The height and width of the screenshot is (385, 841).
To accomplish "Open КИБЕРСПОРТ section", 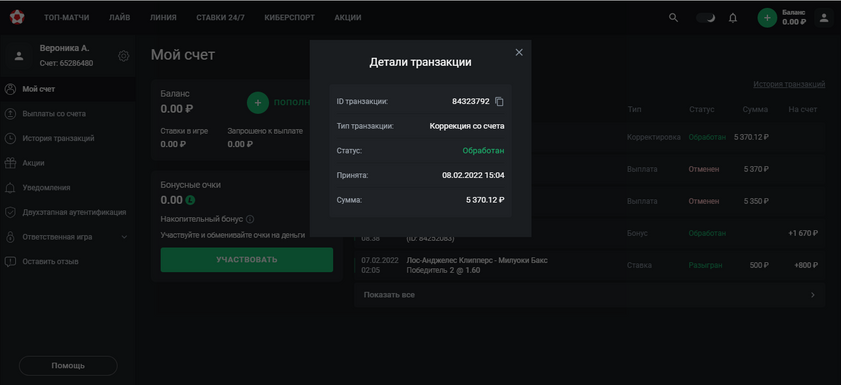I will pos(290,18).
